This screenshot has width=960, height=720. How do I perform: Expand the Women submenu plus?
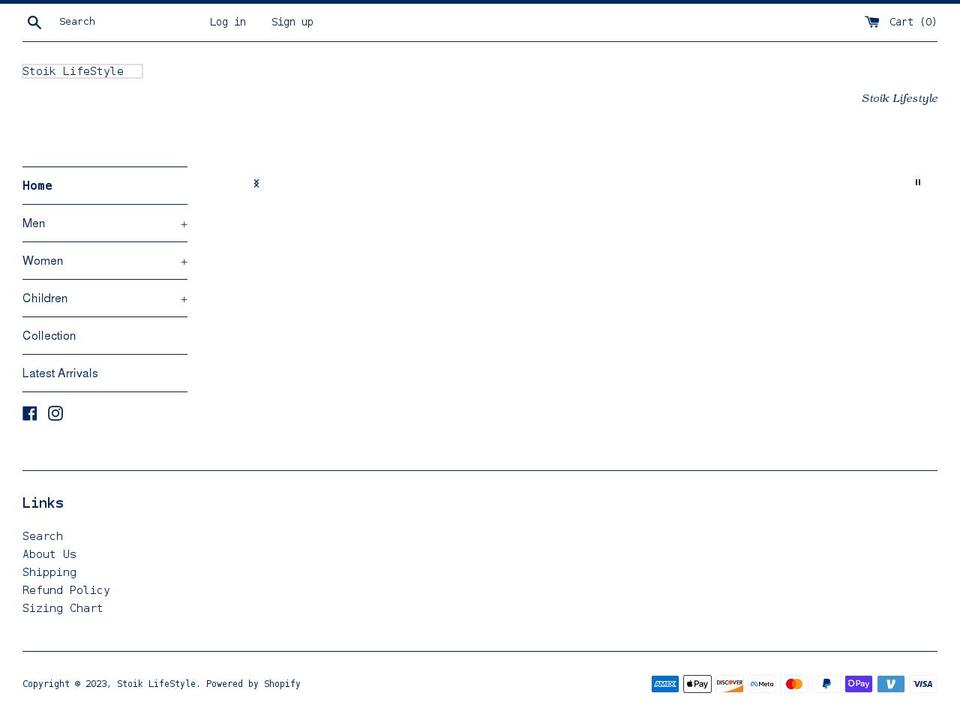pyautogui.click(x=184, y=262)
